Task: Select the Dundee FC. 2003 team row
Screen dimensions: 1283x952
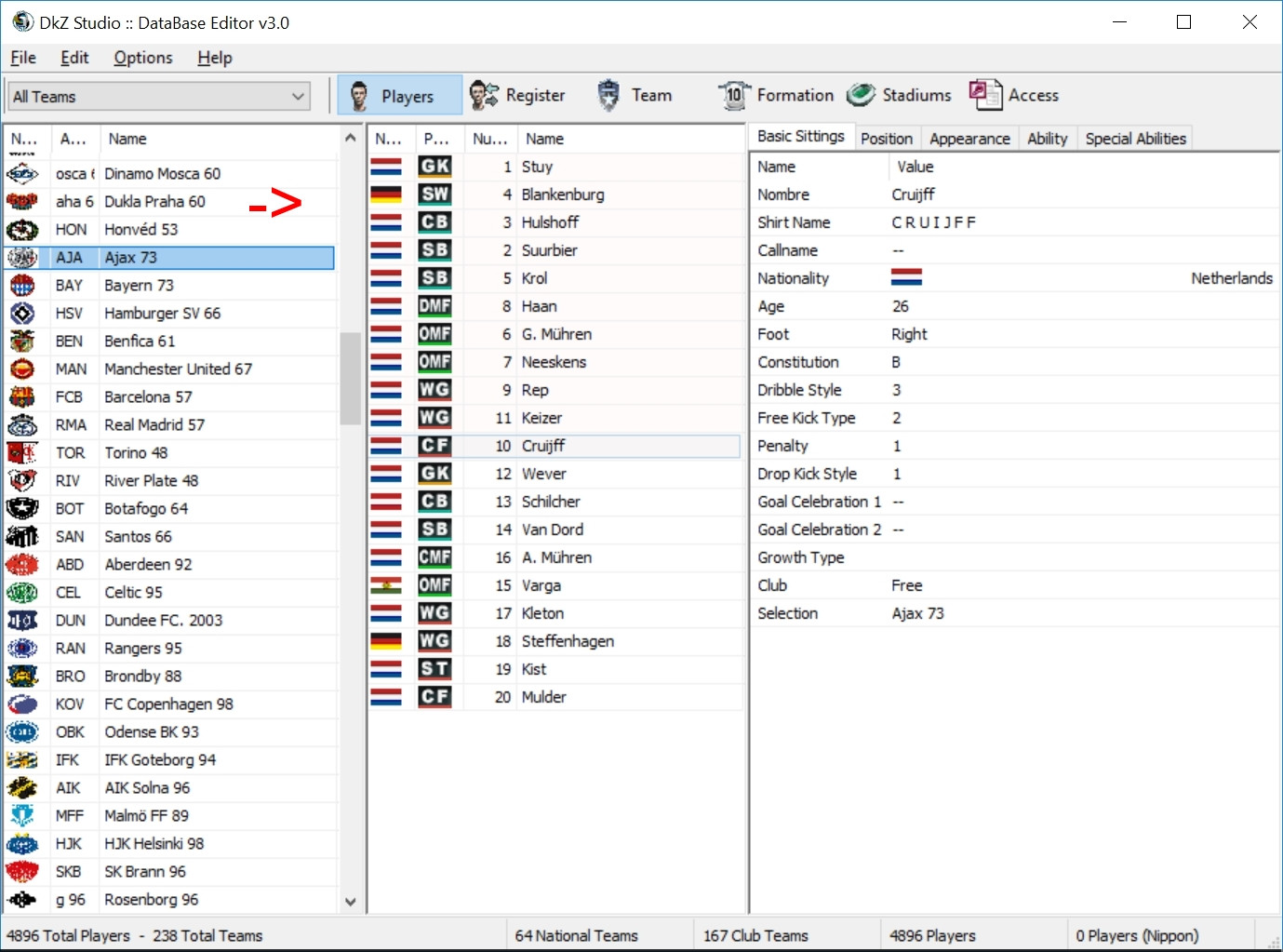Action: point(169,621)
